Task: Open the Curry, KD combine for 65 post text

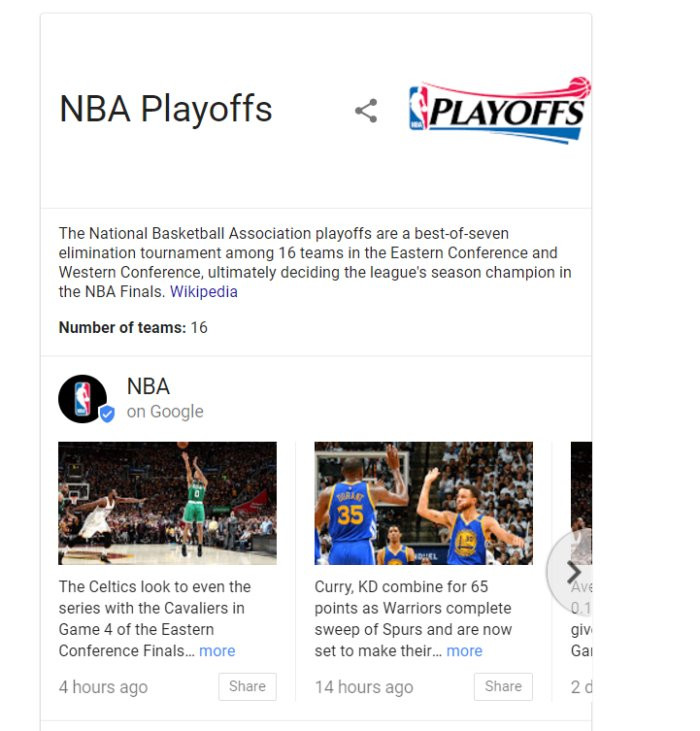Action: [x=413, y=618]
